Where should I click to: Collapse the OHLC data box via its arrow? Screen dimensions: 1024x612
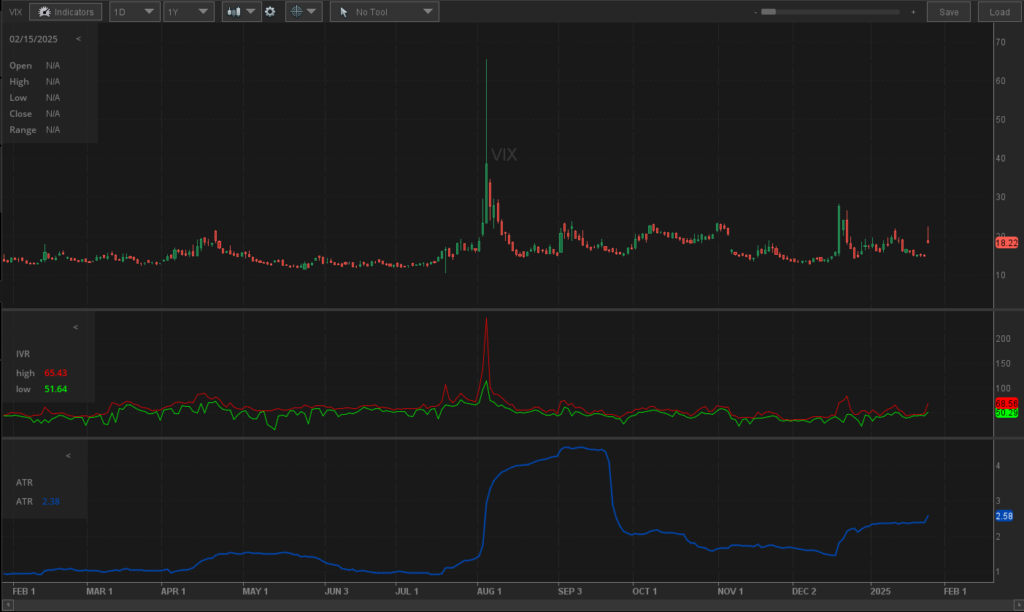coord(78,38)
